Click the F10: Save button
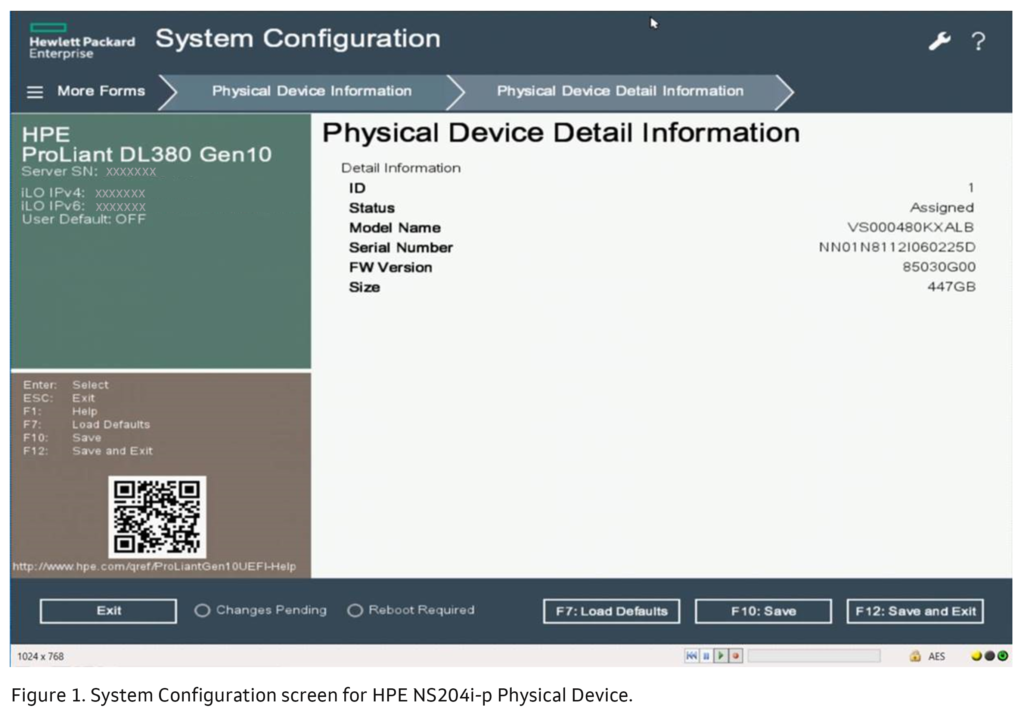Image resolution: width=1024 pixels, height=722 pixels. pyautogui.click(x=763, y=610)
